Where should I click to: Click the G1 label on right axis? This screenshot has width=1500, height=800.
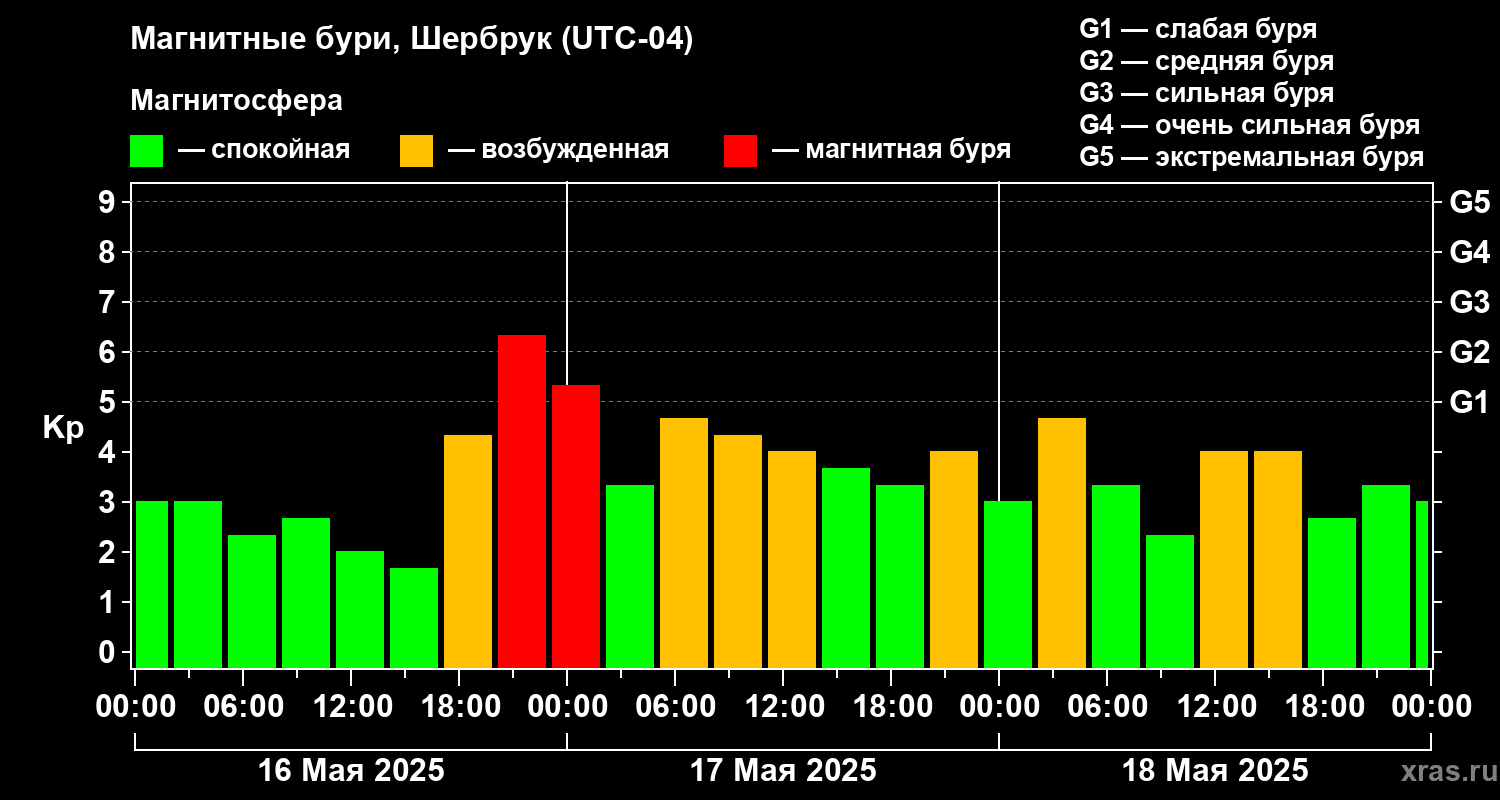(1469, 402)
